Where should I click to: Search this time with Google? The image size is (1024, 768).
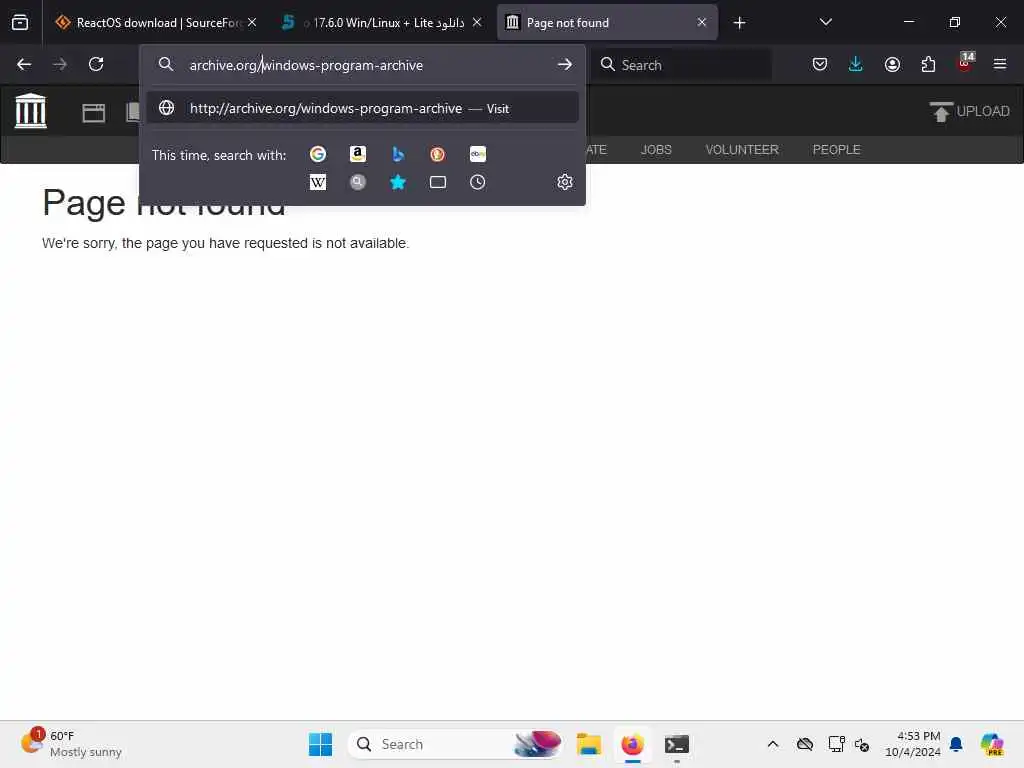point(318,154)
